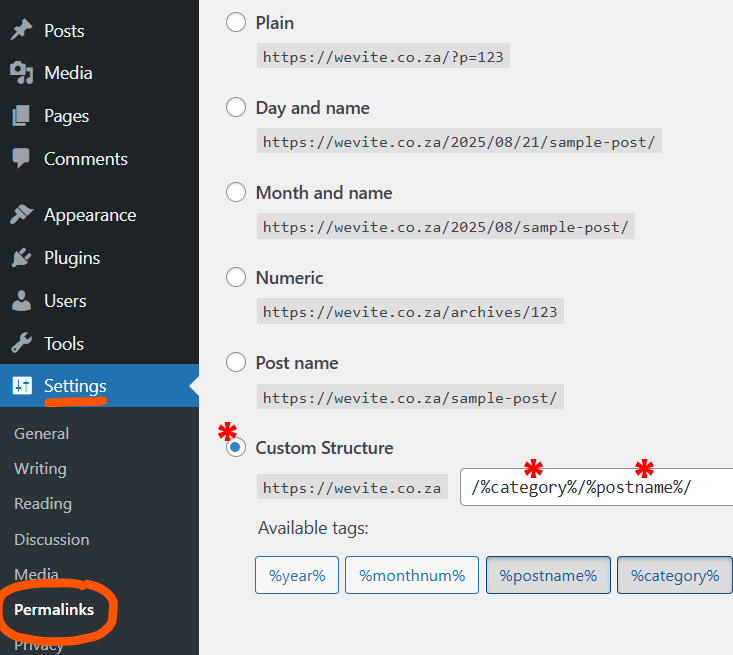Click the Post name label
Screen dimensions: 733x655
pyautogui.click(x=297, y=363)
